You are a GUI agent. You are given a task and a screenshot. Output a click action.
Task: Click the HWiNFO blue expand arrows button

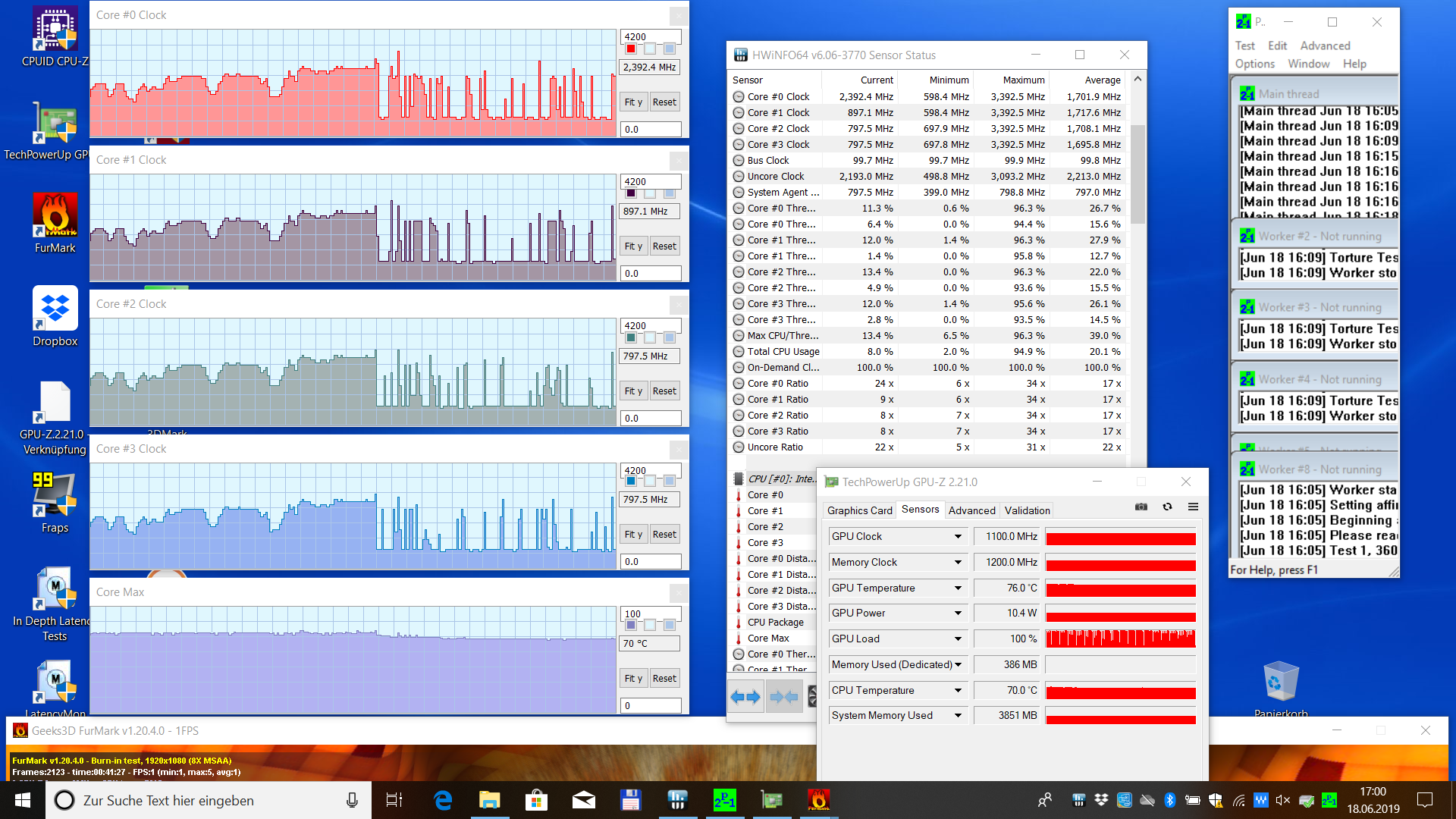pos(745,696)
